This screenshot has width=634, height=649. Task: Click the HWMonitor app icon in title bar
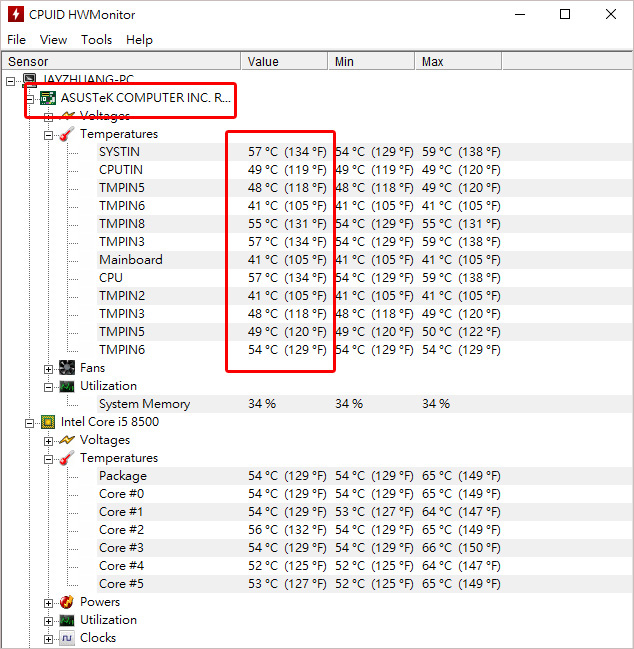point(16,14)
